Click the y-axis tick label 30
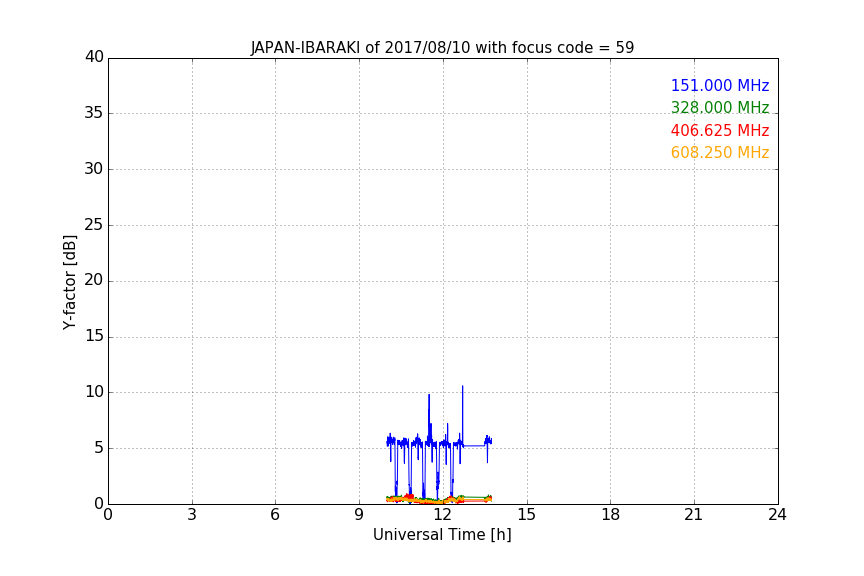864x576 pixels. [94, 169]
